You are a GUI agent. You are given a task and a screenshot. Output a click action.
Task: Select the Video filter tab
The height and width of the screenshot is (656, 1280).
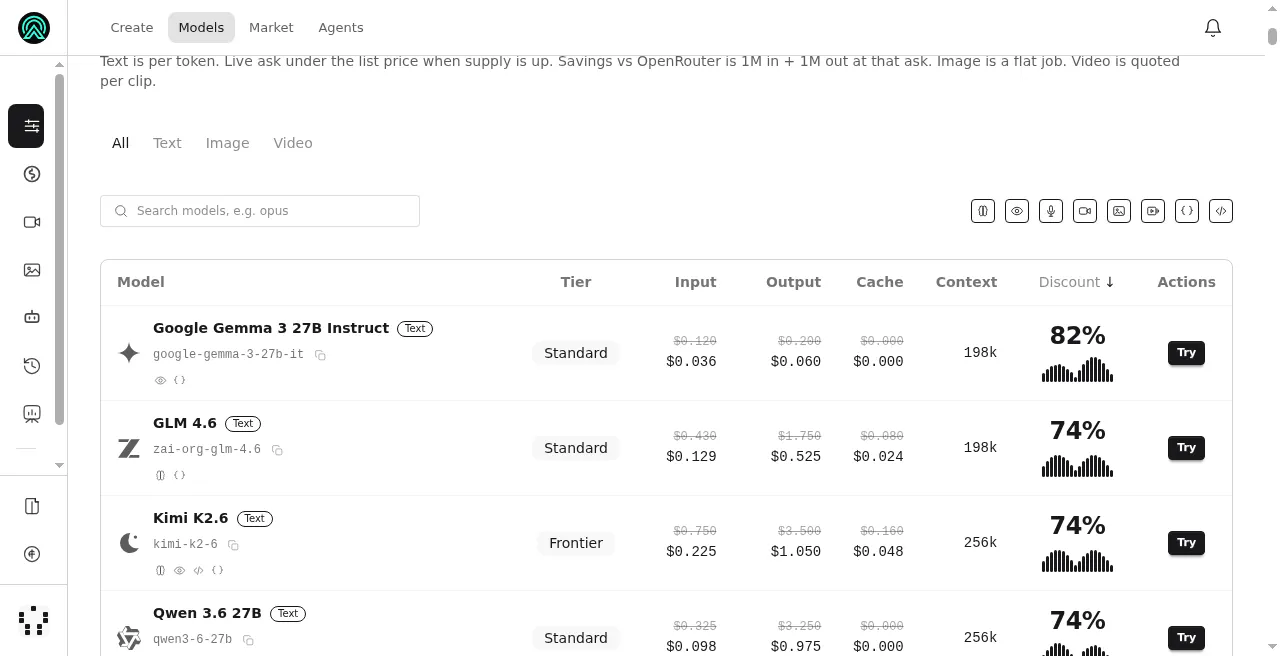tap(293, 143)
